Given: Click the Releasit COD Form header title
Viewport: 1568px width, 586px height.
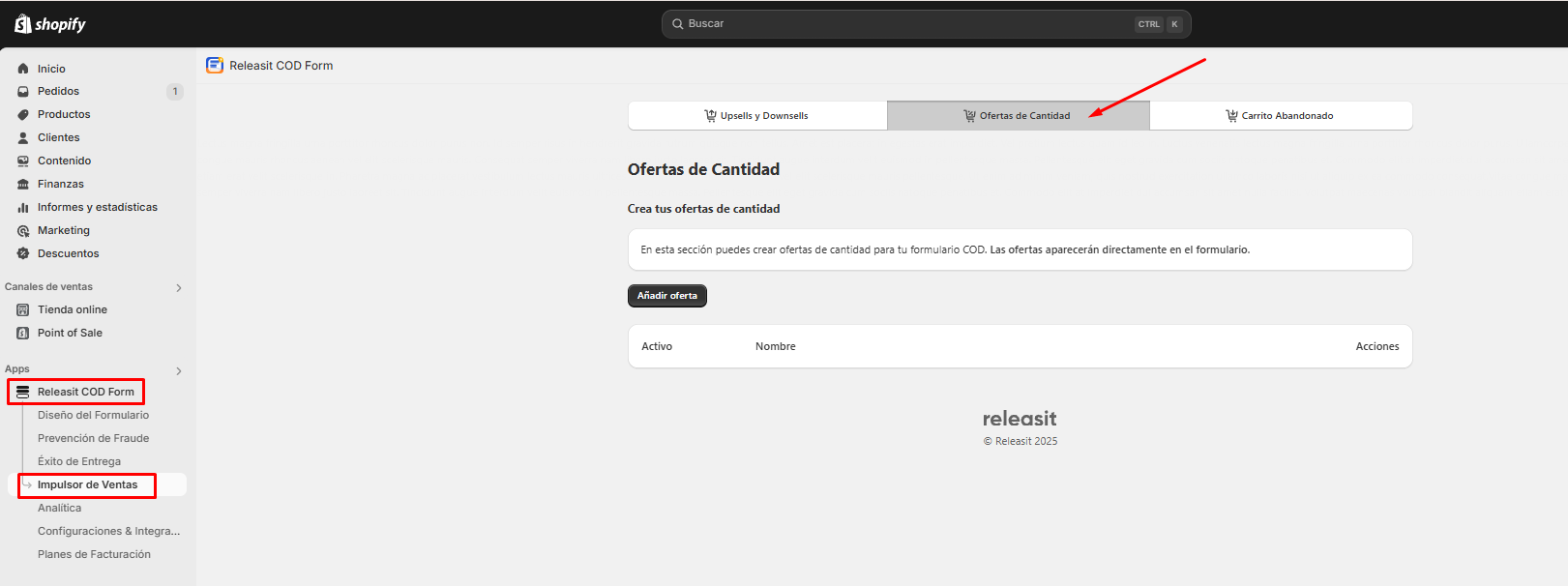Looking at the screenshot, I should point(281,66).
